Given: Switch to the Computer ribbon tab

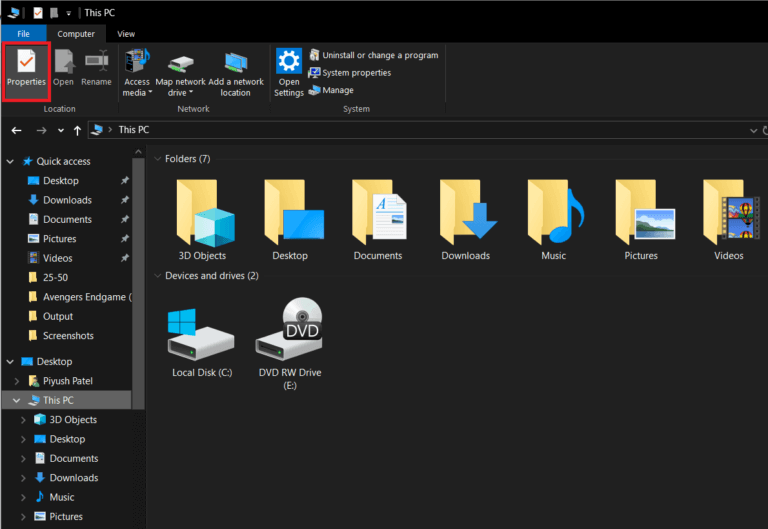Looking at the screenshot, I should click(76, 34).
